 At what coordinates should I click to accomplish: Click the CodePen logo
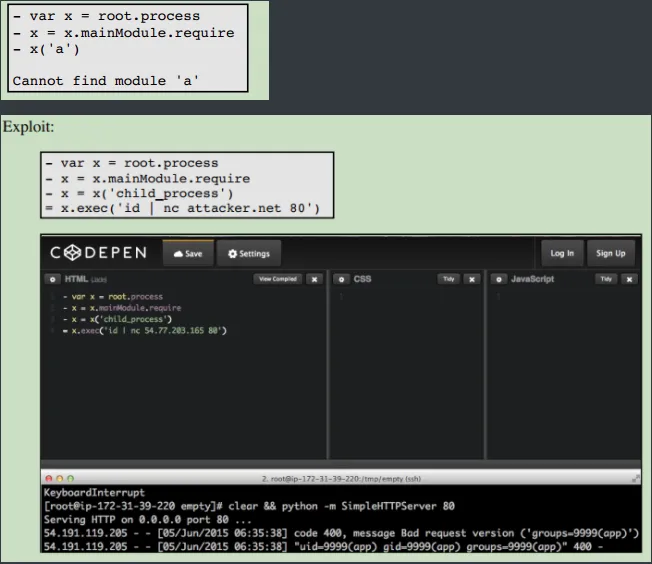pyautogui.click(x=99, y=252)
